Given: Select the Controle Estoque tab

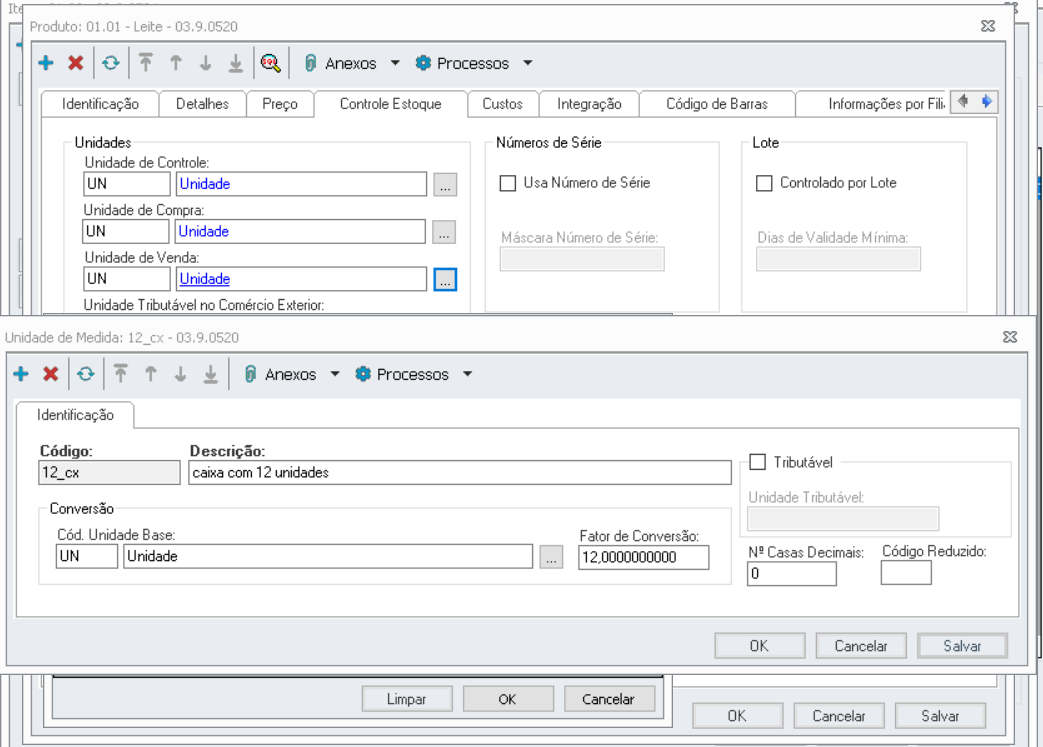Looking at the screenshot, I should point(390,103).
